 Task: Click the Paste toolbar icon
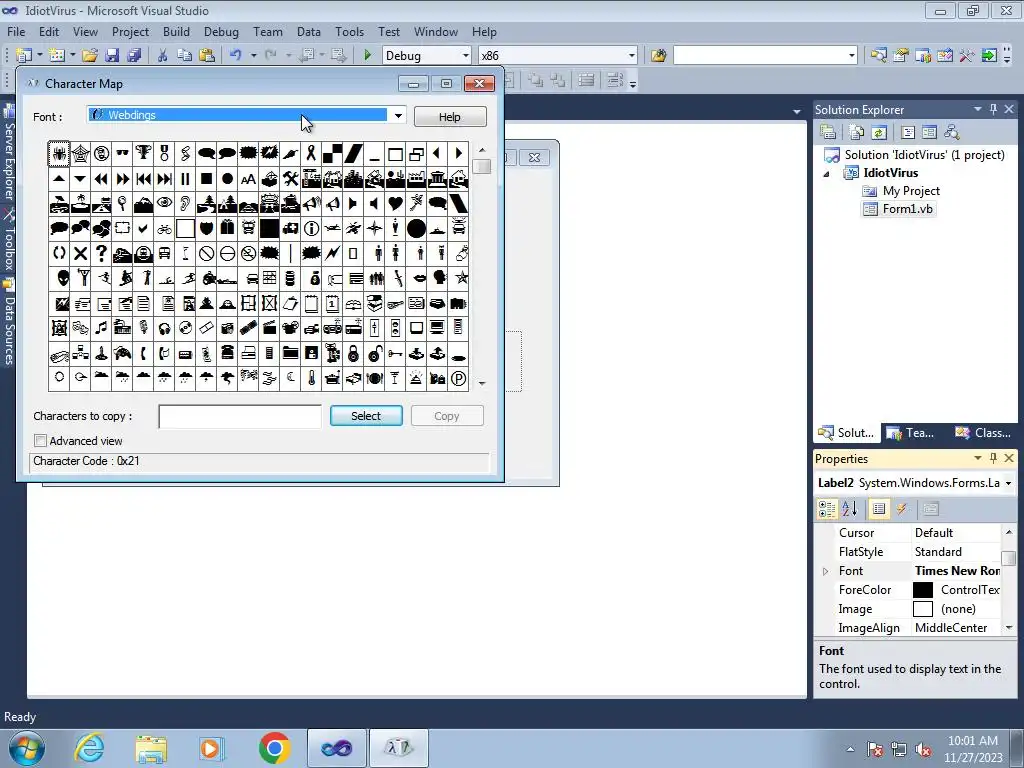(x=207, y=56)
